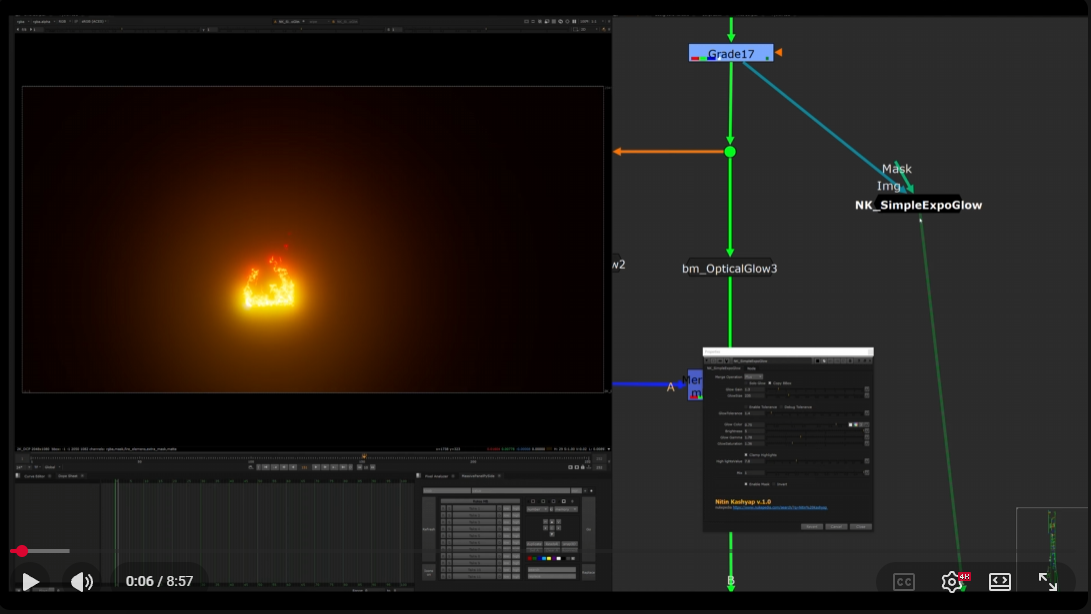The image size is (1091, 614).
Task: Open the Node tab in properties
Action: pos(751,368)
